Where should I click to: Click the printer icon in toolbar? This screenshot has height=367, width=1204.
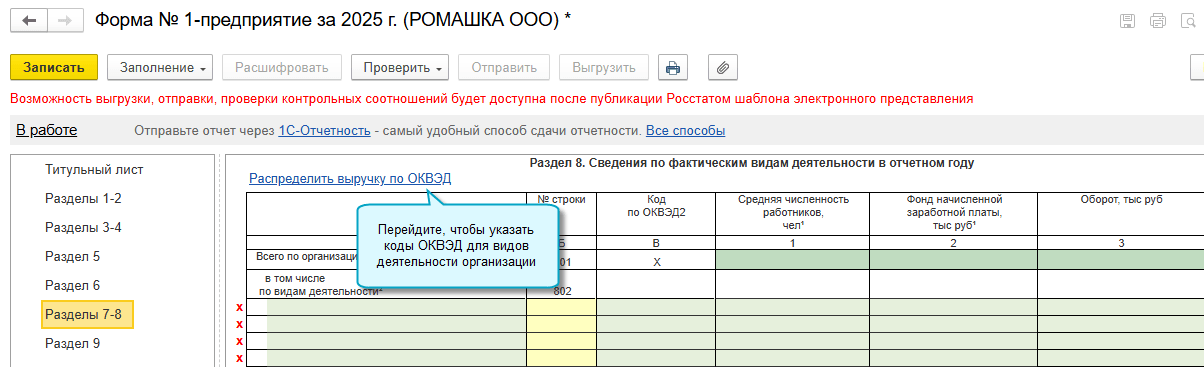click(x=673, y=68)
